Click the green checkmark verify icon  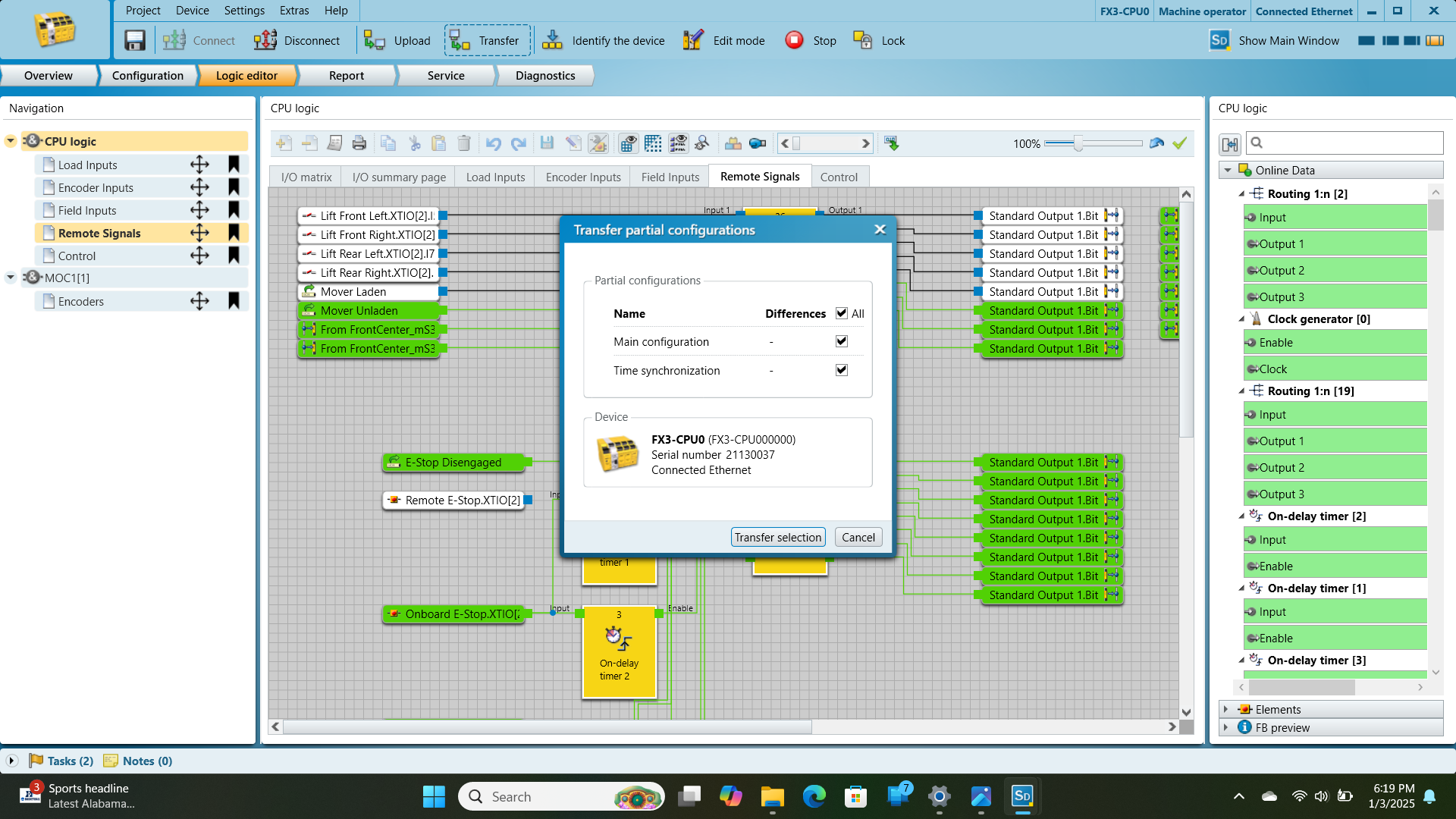click(x=1180, y=143)
